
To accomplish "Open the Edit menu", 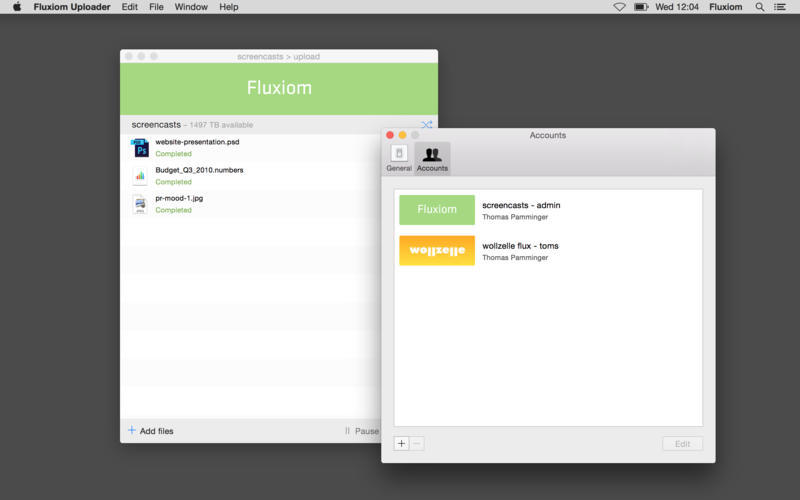I will pos(130,7).
